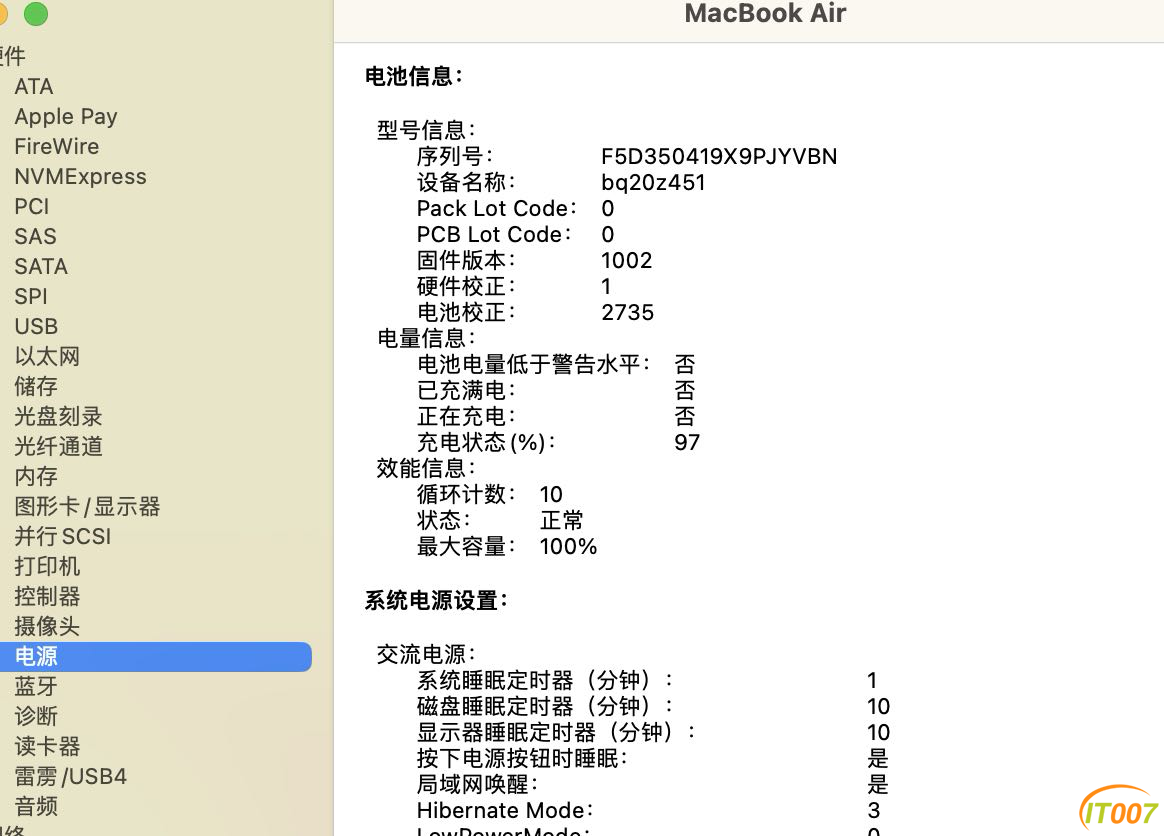Screen dimensions: 1164x836
Task: Open the 内存 sidebar entry
Action: pyautogui.click(x=36, y=476)
